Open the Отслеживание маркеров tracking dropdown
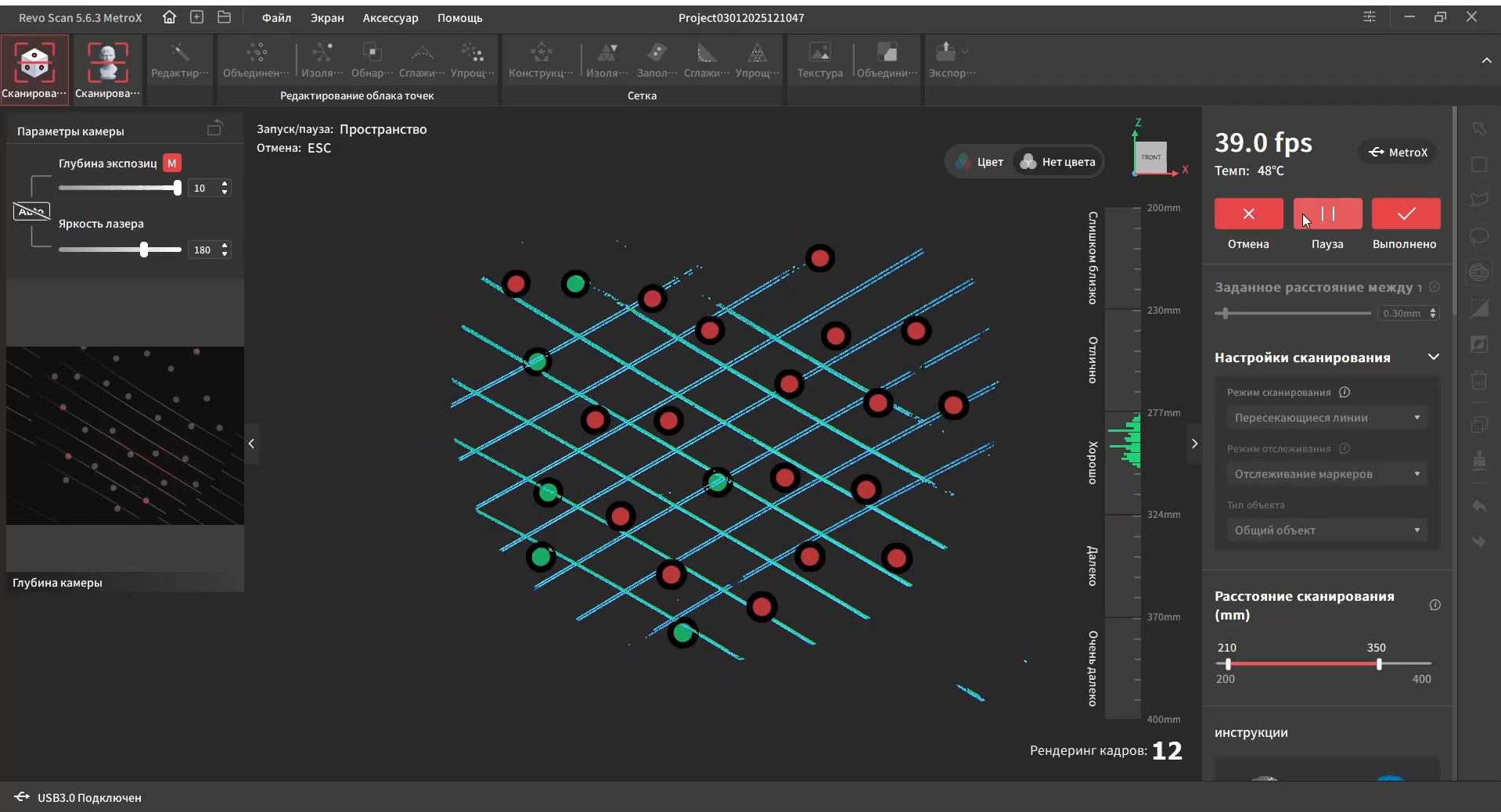Screen dimensions: 1501x812 pos(1326,474)
